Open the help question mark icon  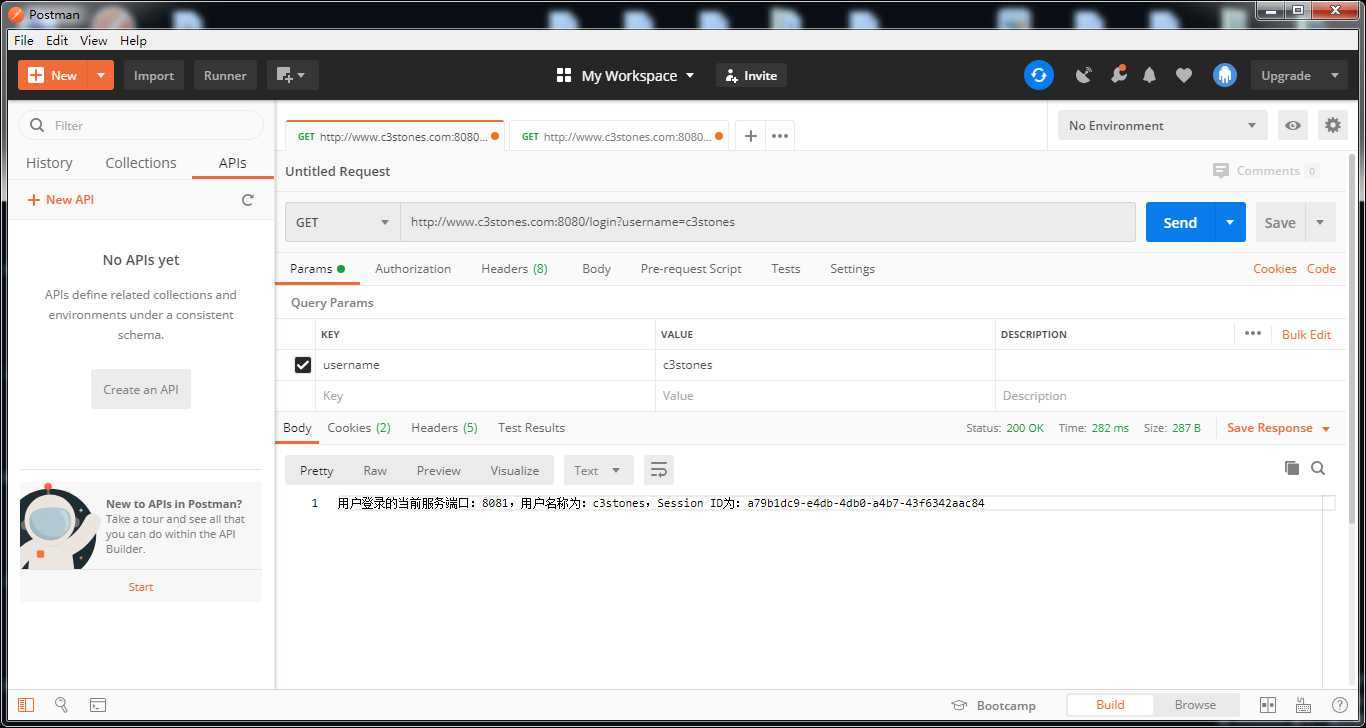click(x=1339, y=705)
